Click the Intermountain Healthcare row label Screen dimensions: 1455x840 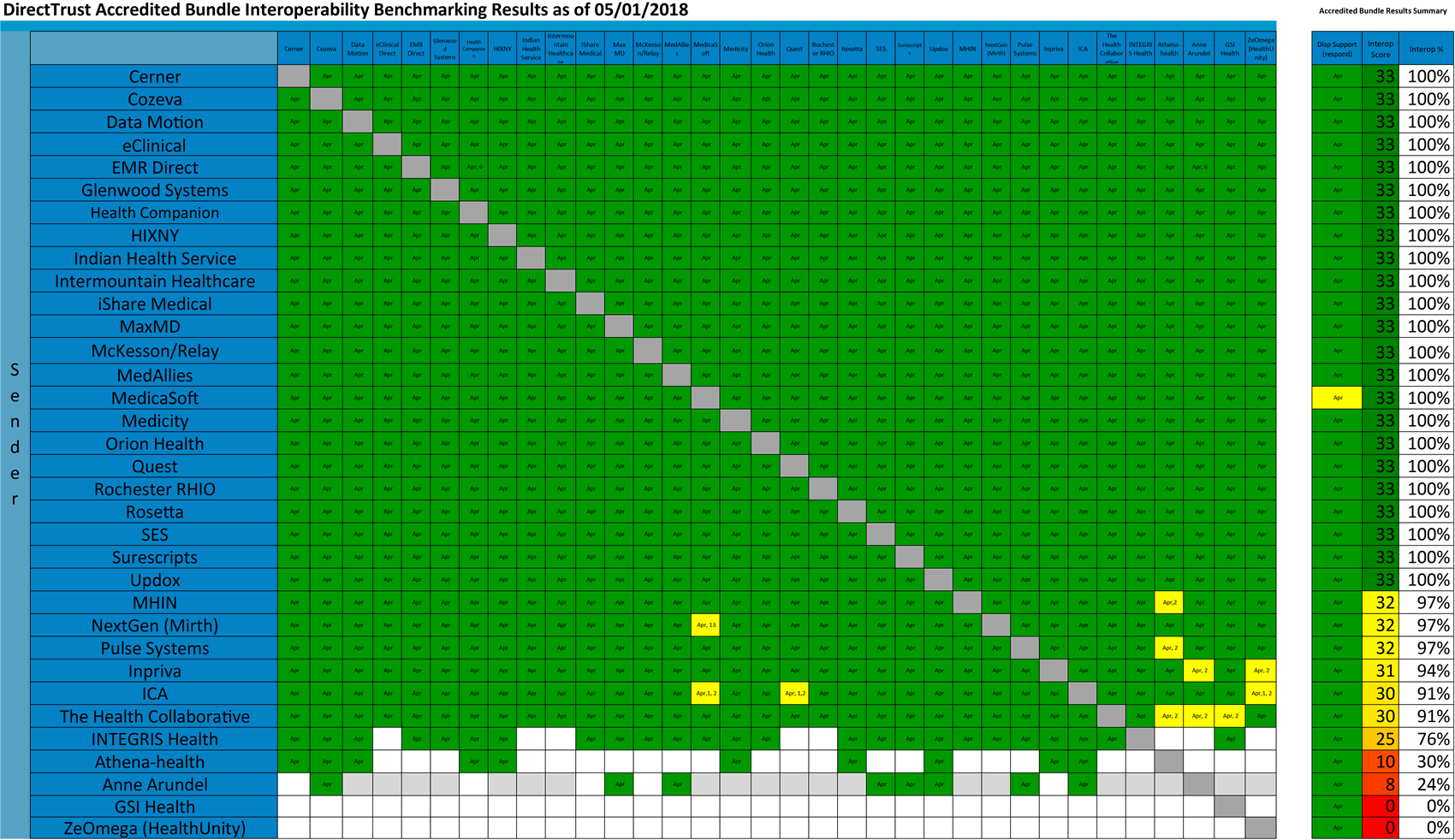pos(154,281)
